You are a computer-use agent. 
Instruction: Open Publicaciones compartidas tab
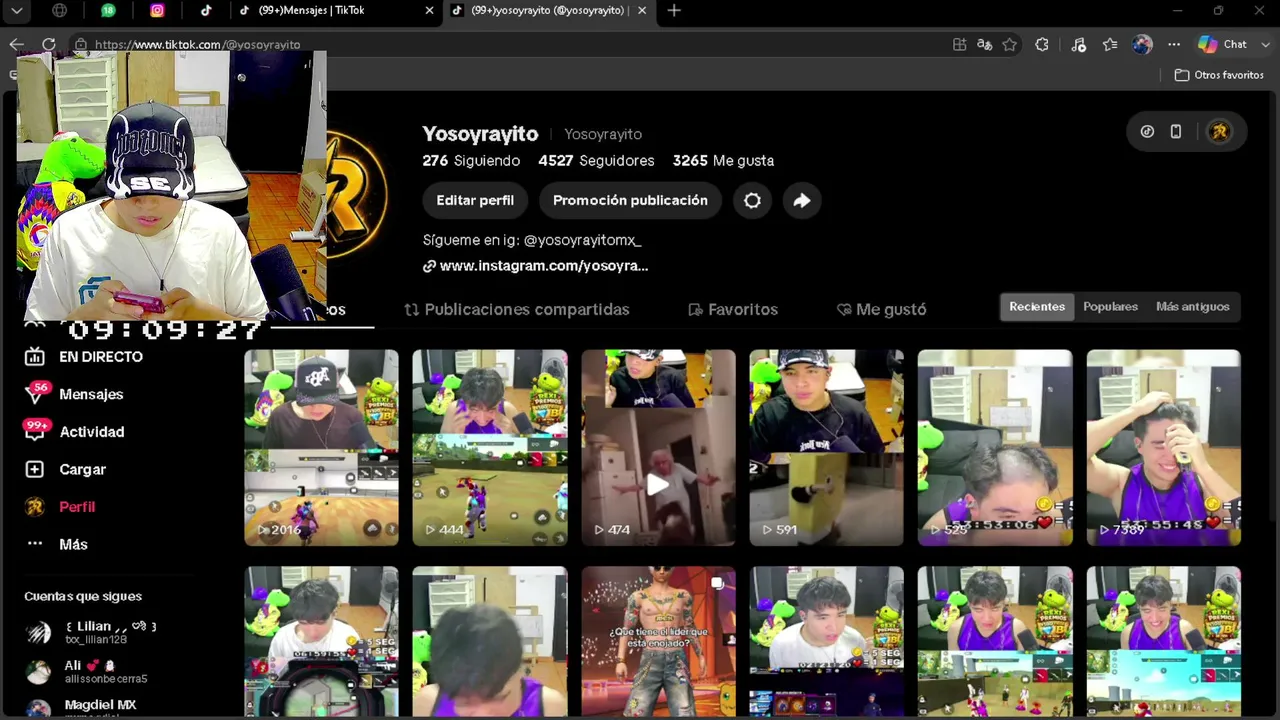pos(516,310)
